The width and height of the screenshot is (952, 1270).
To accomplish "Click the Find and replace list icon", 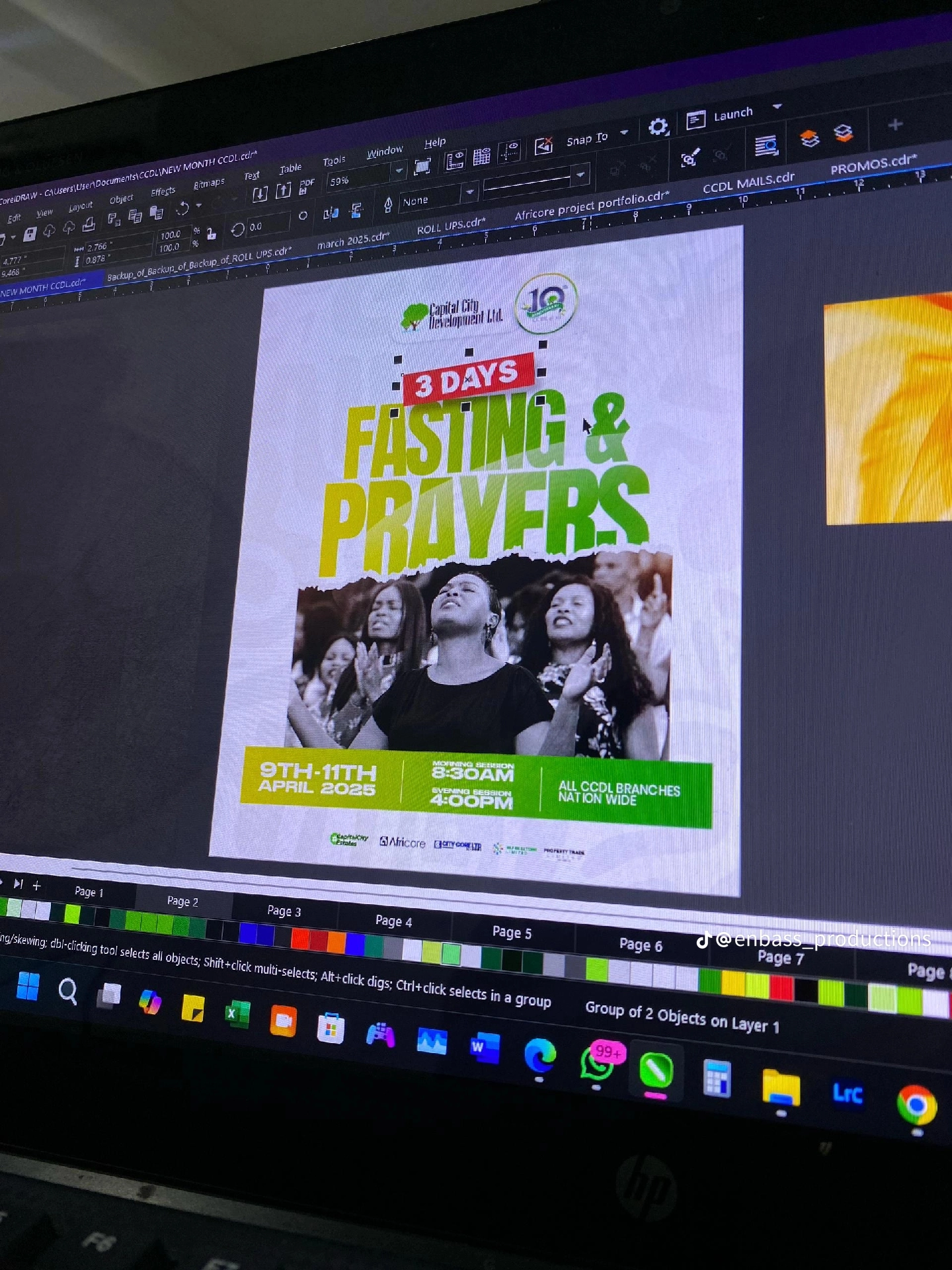I will [x=766, y=146].
